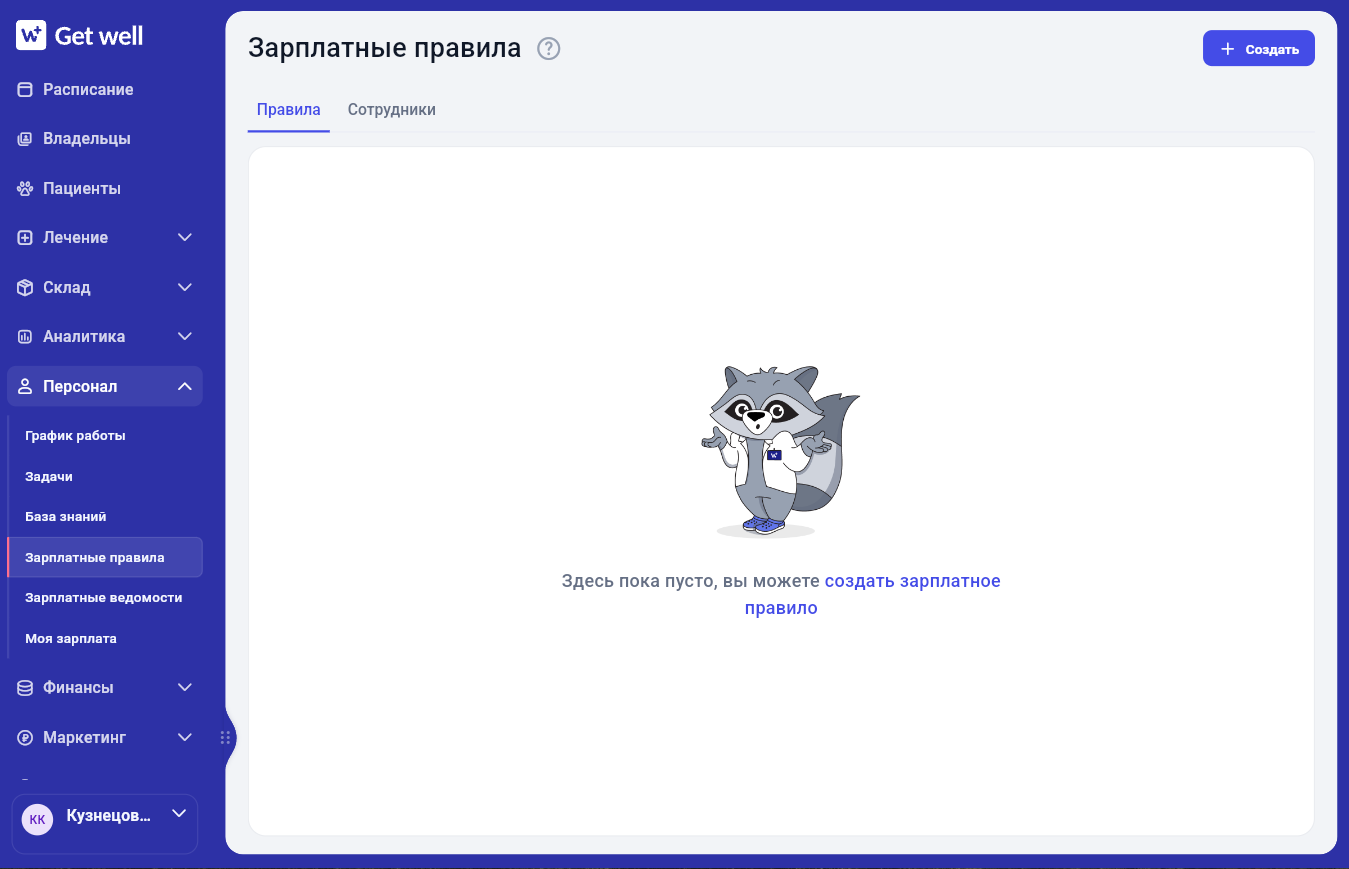The height and width of the screenshot is (869, 1349).
Task: Click the raccoon mascot illustration
Action: (780, 451)
